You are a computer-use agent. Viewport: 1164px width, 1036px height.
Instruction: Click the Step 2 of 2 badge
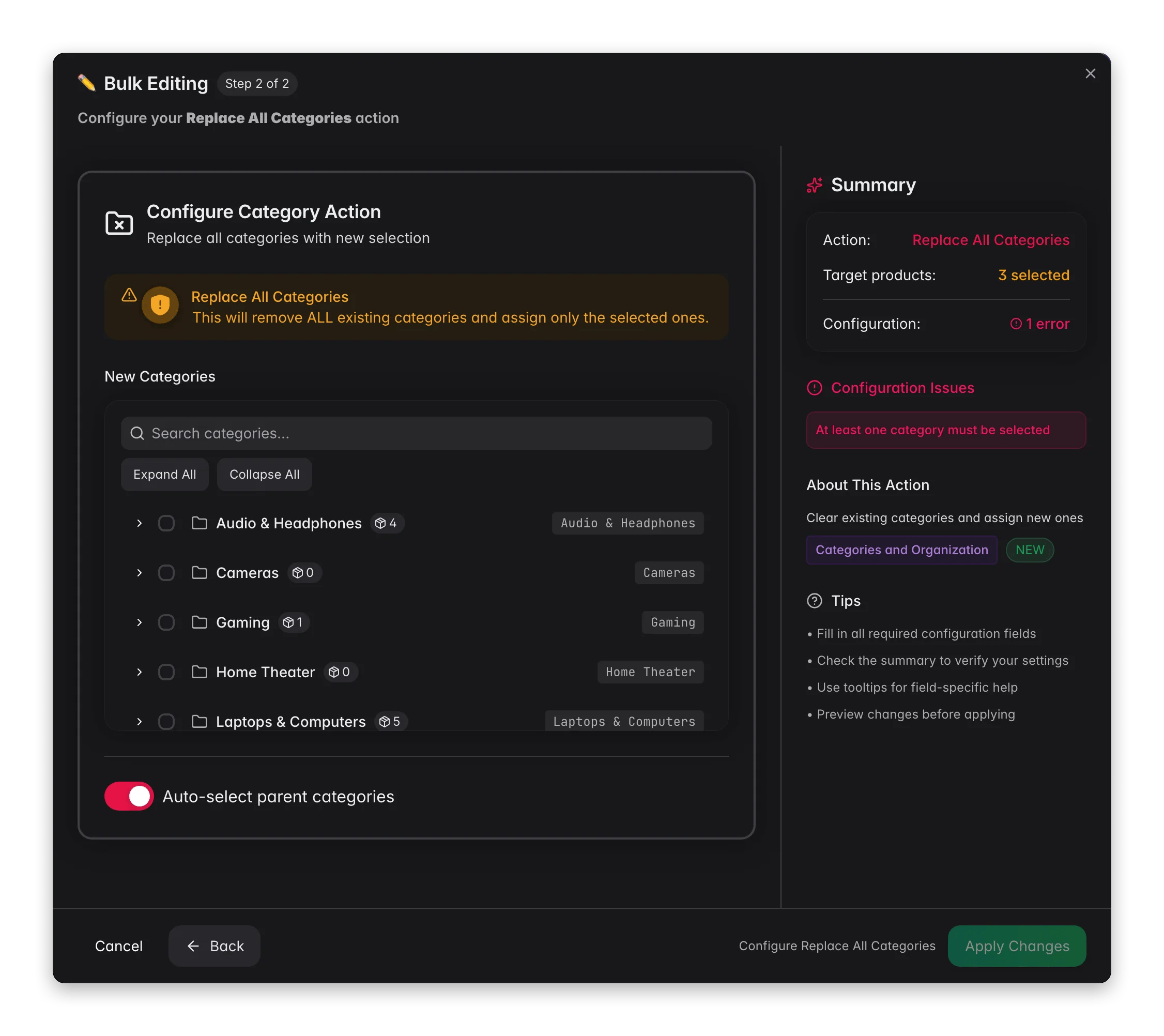tap(257, 84)
